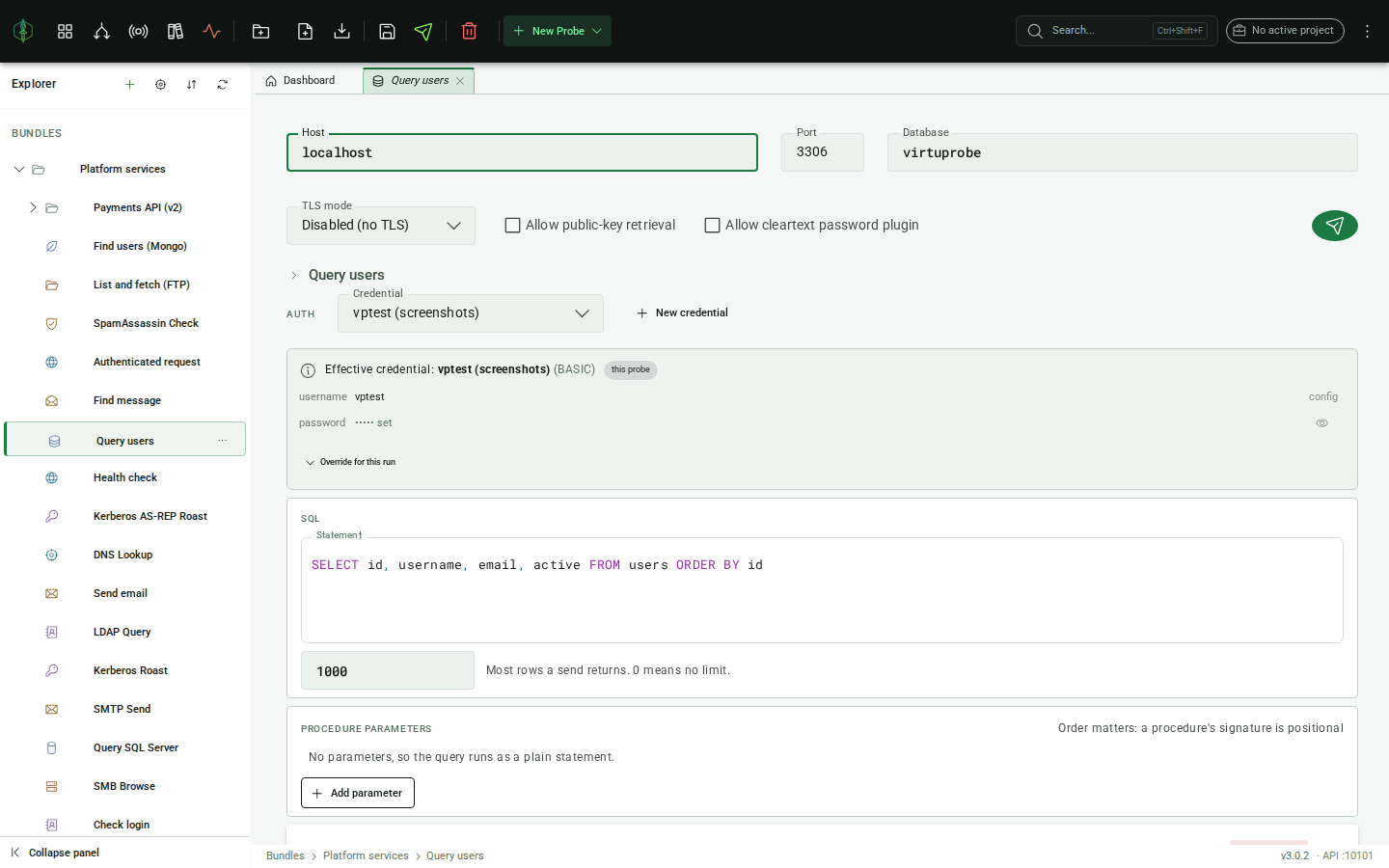Delete with the red trash icon
This screenshot has height=868, width=1389.
470,31
